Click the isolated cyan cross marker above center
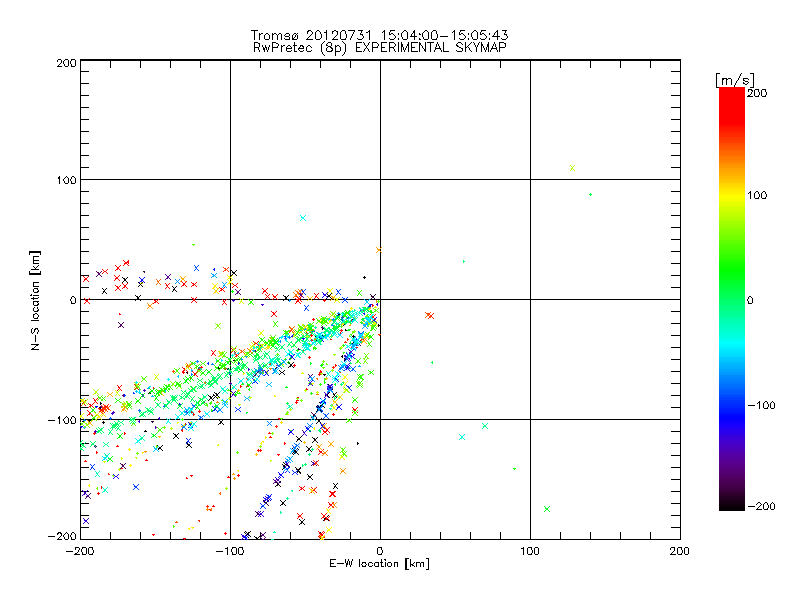The image size is (800, 600). pyautogui.click(x=303, y=218)
